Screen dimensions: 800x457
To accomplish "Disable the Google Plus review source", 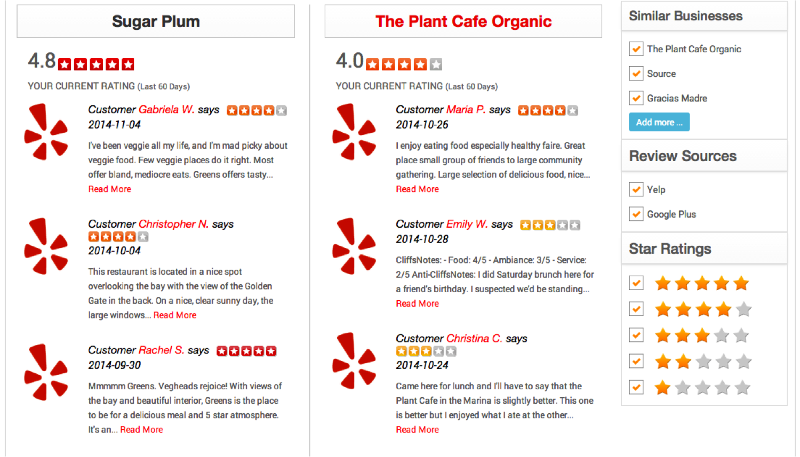I will tap(636, 214).
